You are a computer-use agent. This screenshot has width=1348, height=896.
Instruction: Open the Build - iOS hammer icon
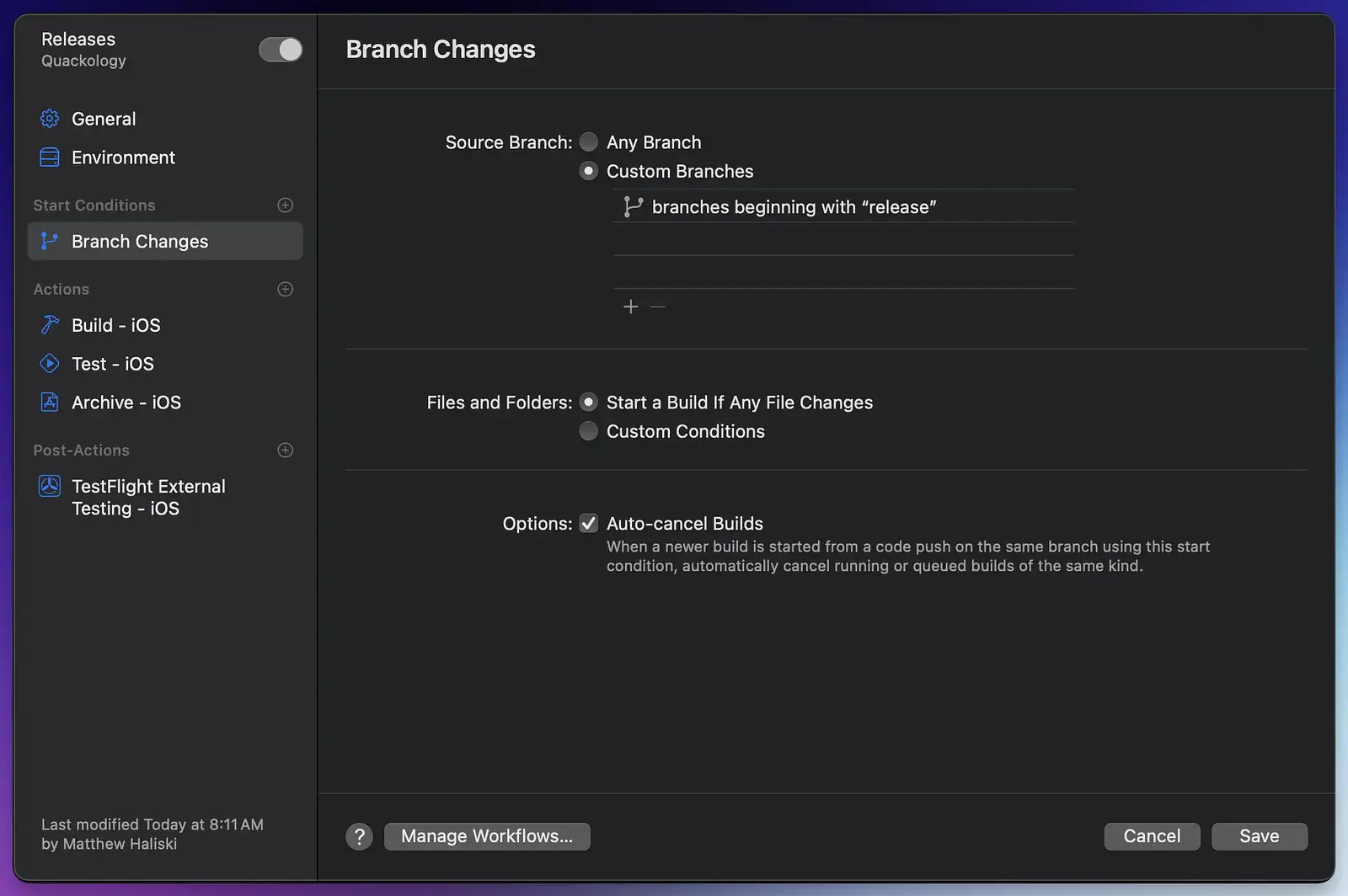(50, 325)
